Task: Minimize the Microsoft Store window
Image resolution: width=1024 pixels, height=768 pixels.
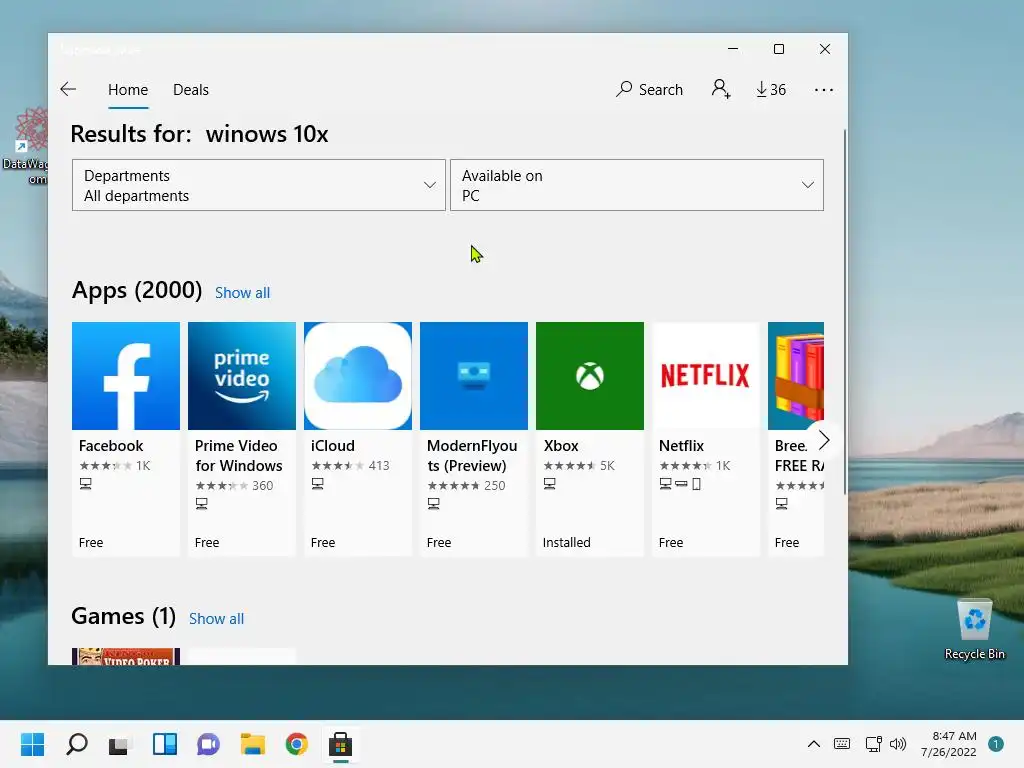Action: coord(733,49)
